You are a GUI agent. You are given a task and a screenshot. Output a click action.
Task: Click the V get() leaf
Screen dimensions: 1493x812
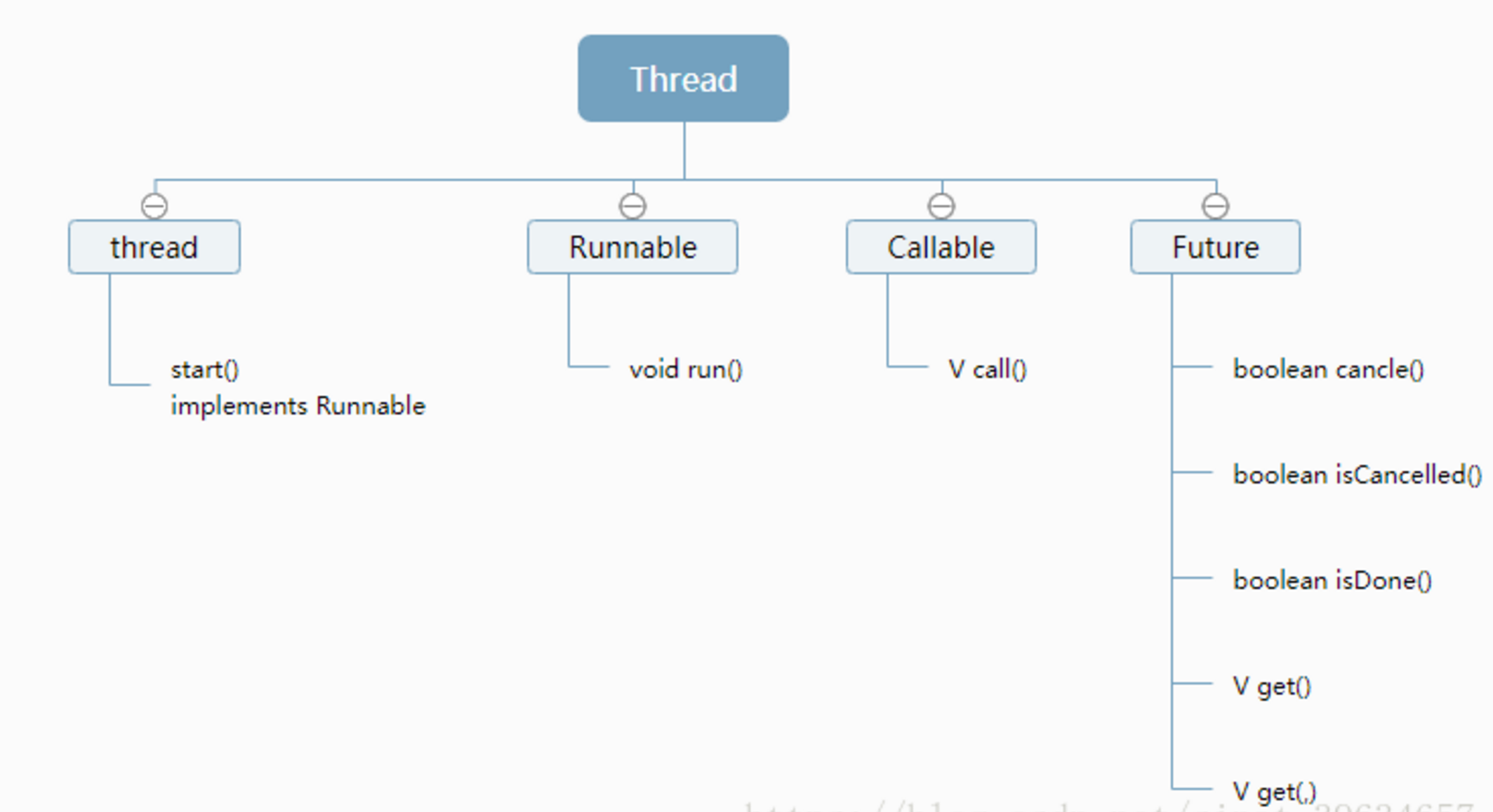click(1272, 686)
